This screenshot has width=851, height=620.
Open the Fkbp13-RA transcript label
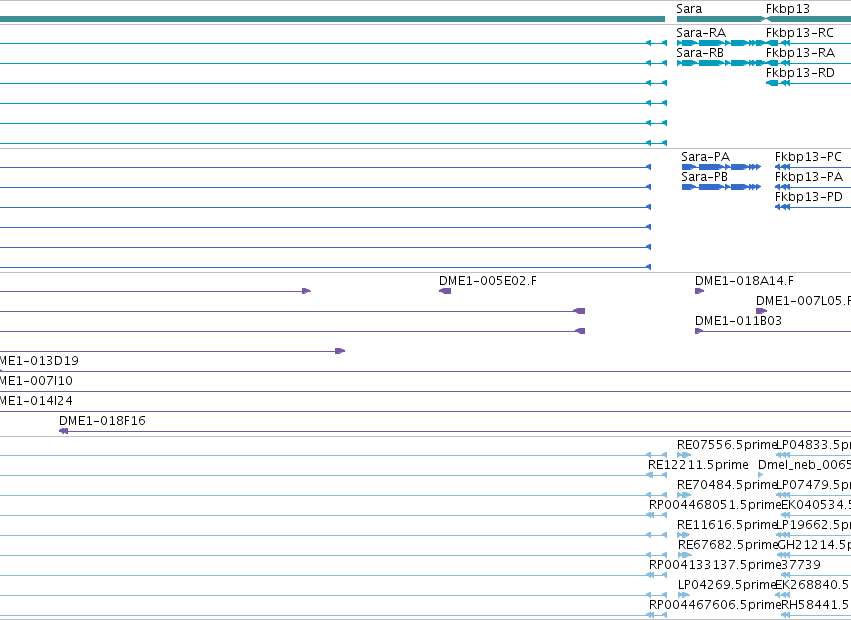(x=800, y=53)
